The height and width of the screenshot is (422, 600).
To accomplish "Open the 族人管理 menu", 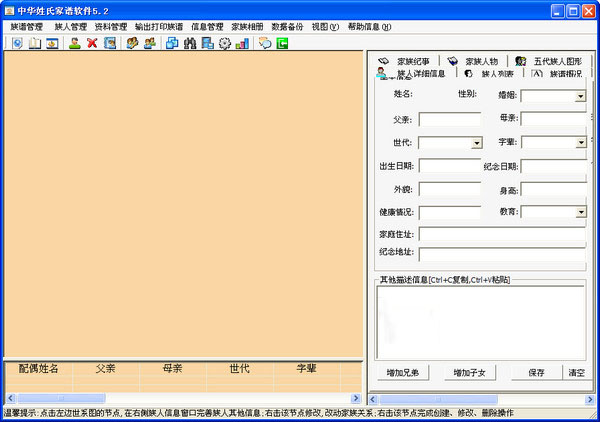I will pyautogui.click(x=71, y=27).
